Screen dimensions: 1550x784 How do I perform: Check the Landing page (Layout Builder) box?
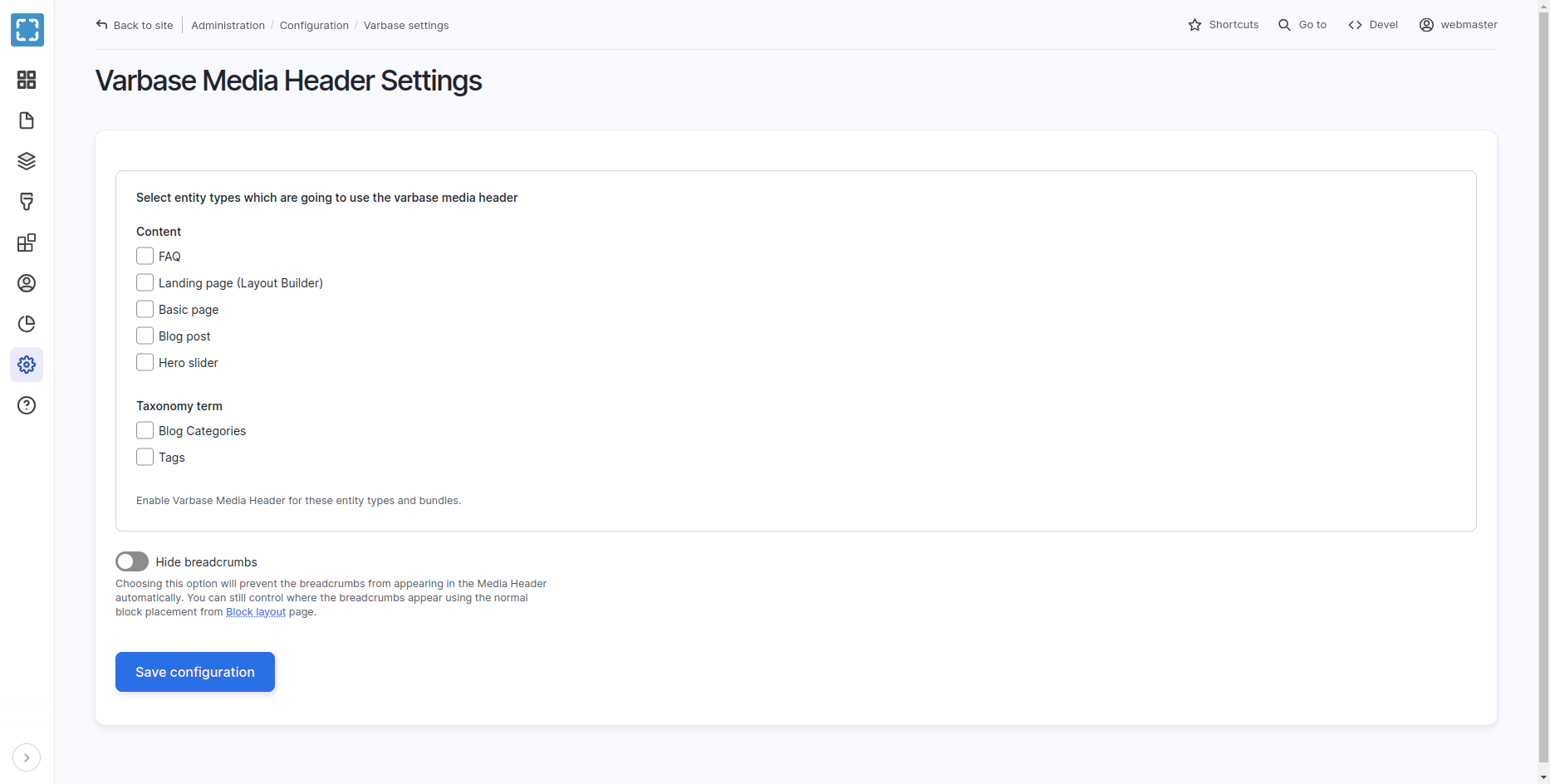pyautogui.click(x=145, y=282)
